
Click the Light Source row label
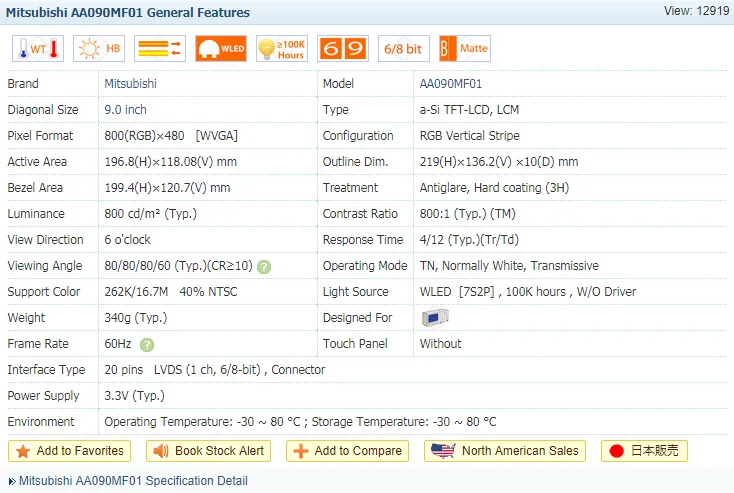(x=356, y=292)
